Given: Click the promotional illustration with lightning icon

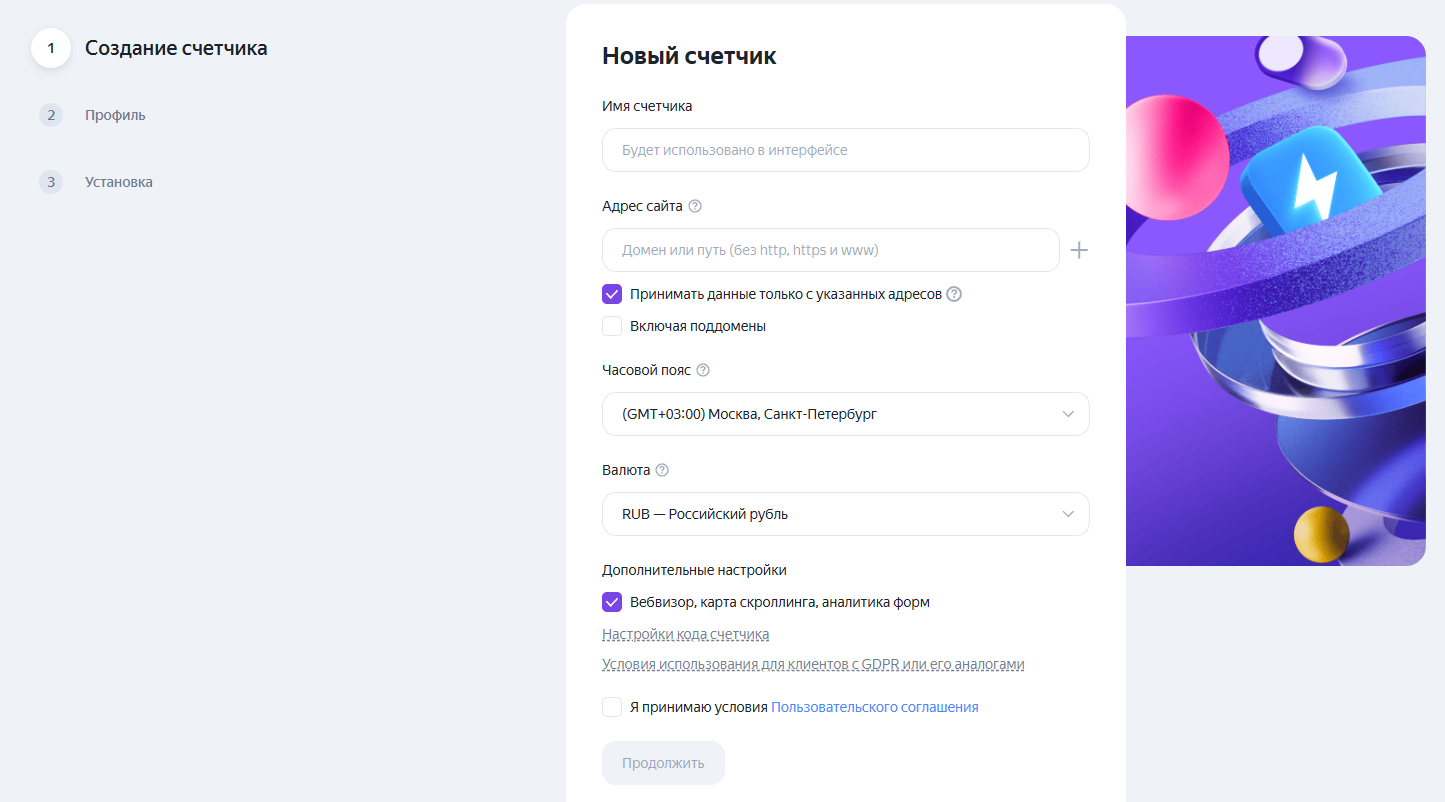Looking at the screenshot, I should point(1275,301).
